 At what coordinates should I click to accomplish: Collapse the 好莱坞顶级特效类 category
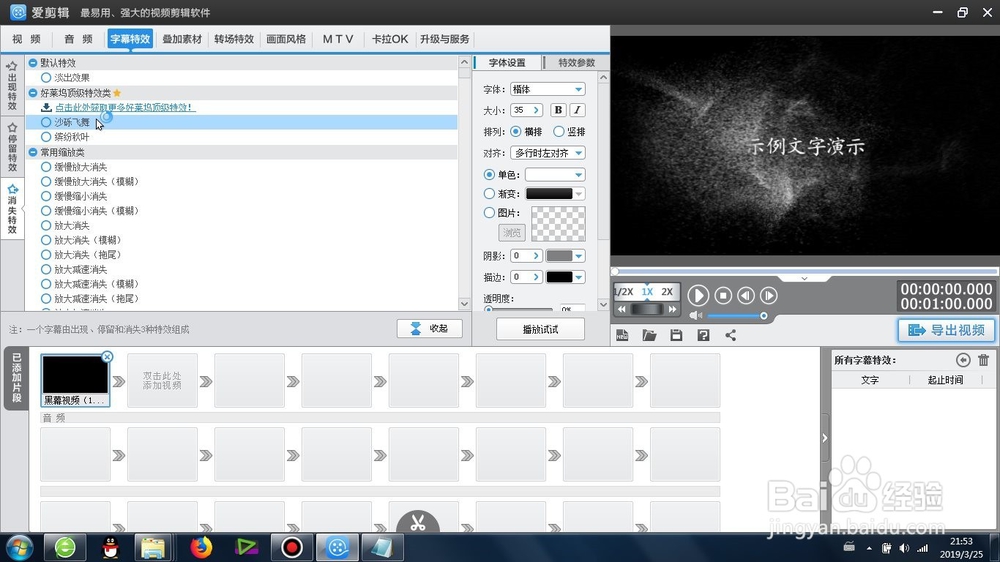tap(33, 92)
